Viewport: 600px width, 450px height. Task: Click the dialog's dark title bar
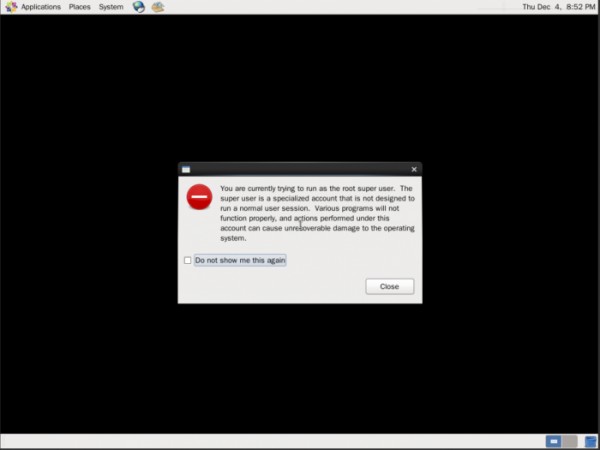coord(300,169)
